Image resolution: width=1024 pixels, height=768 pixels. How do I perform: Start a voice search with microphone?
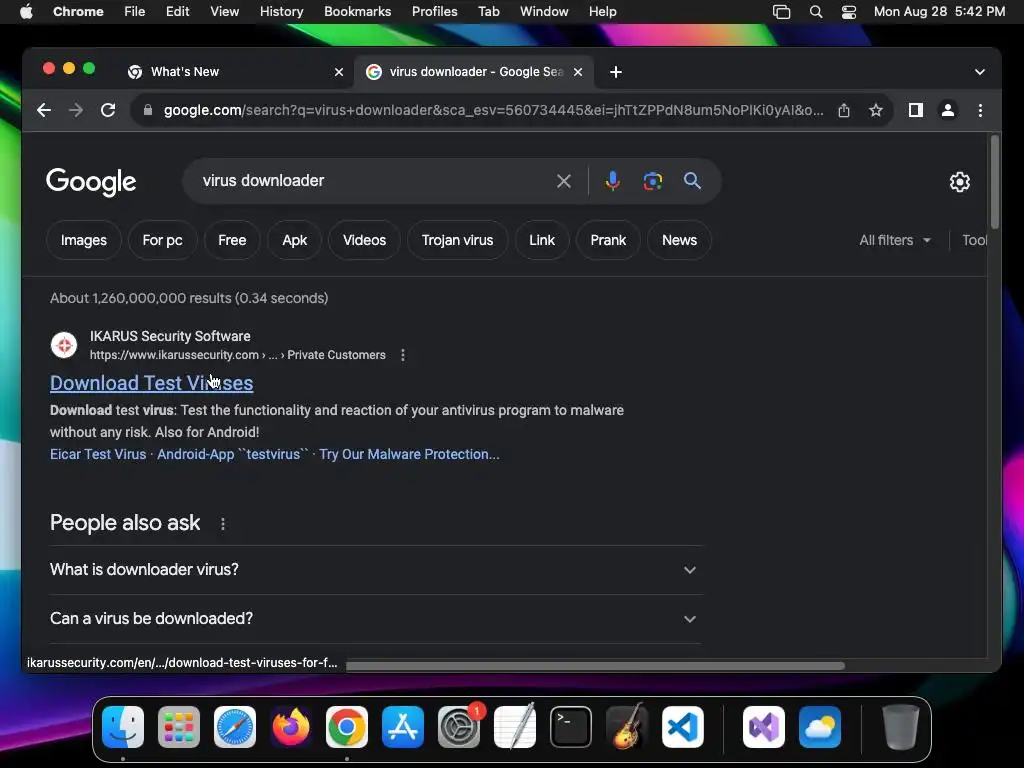pos(613,181)
